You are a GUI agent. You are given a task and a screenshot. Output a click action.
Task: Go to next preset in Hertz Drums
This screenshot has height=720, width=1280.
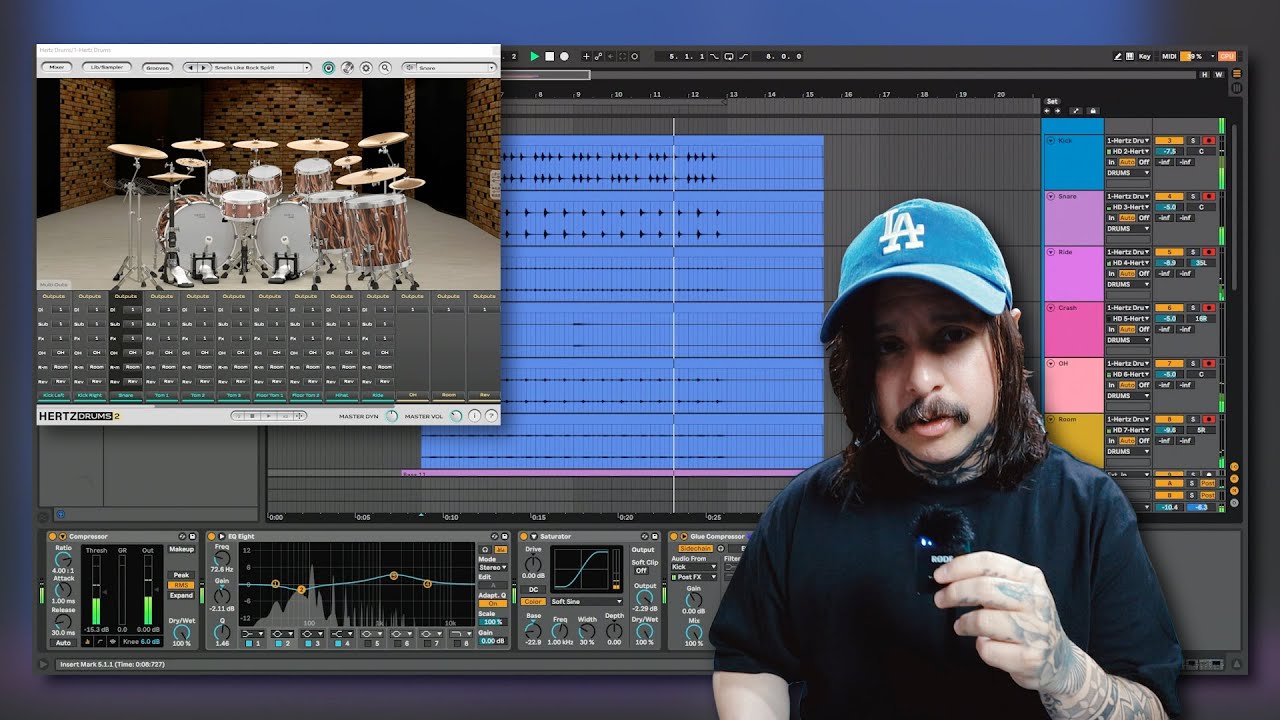pyautogui.click(x=203, y=68)
